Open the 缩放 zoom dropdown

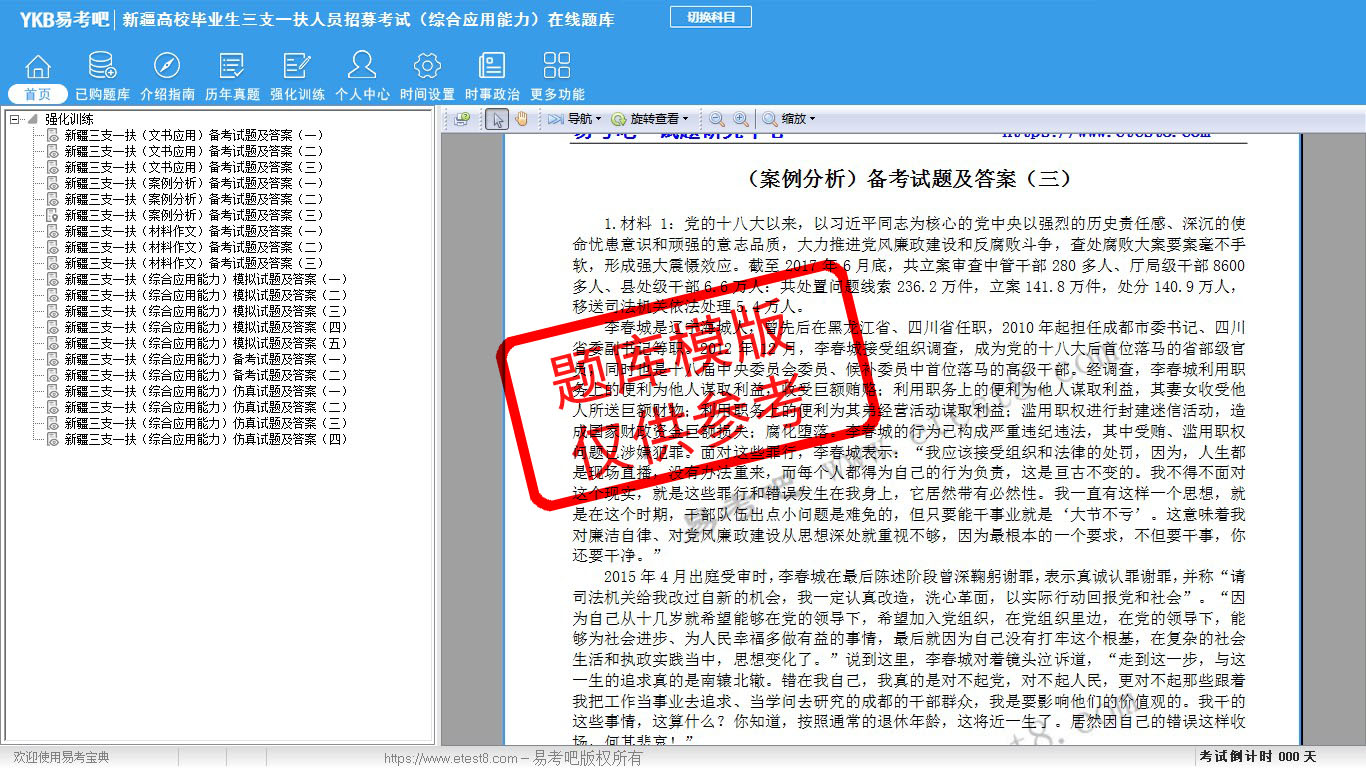[x=790, y=119]
